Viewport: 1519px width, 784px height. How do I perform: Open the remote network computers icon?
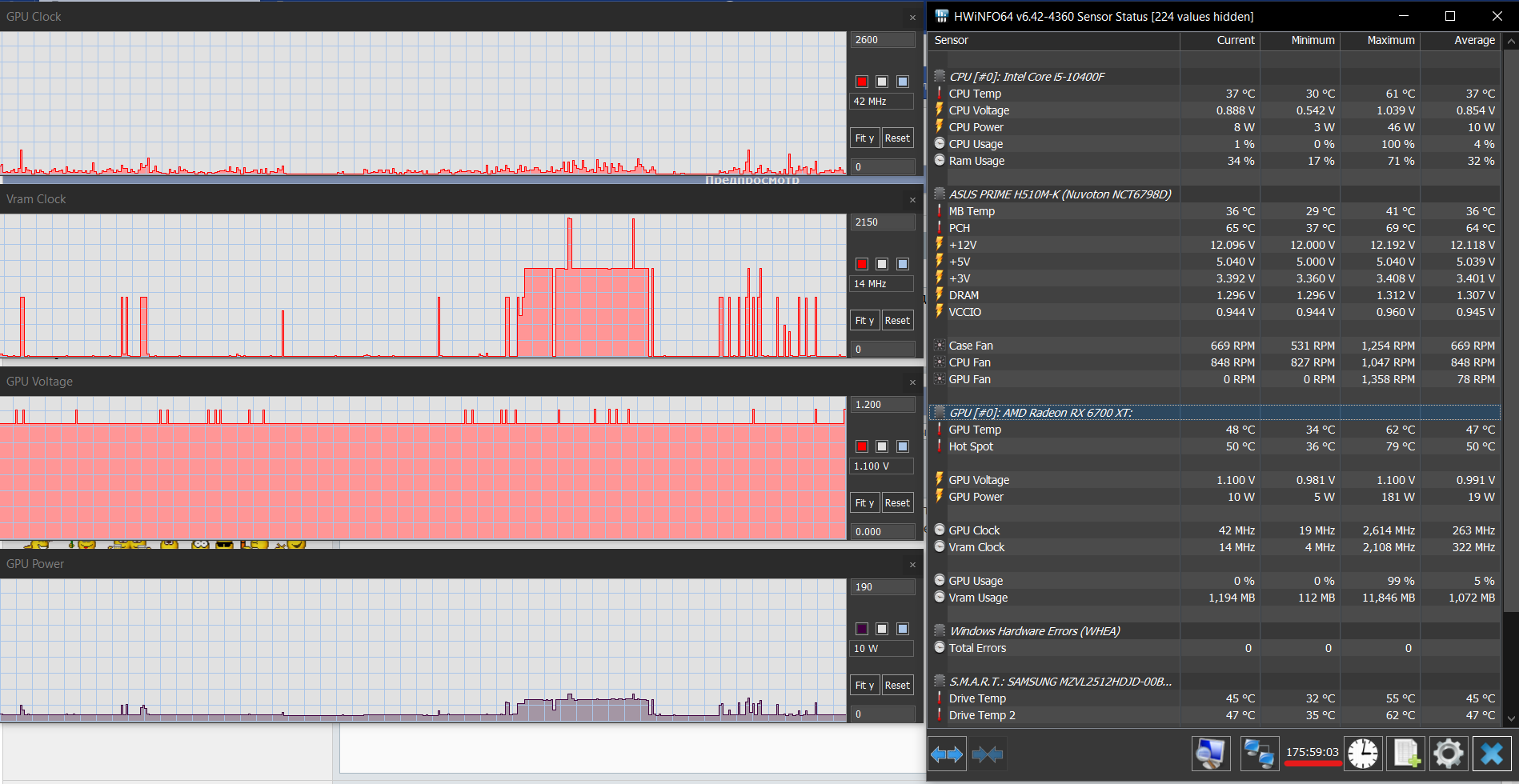pyautogui.click(x=1259, y=754)
